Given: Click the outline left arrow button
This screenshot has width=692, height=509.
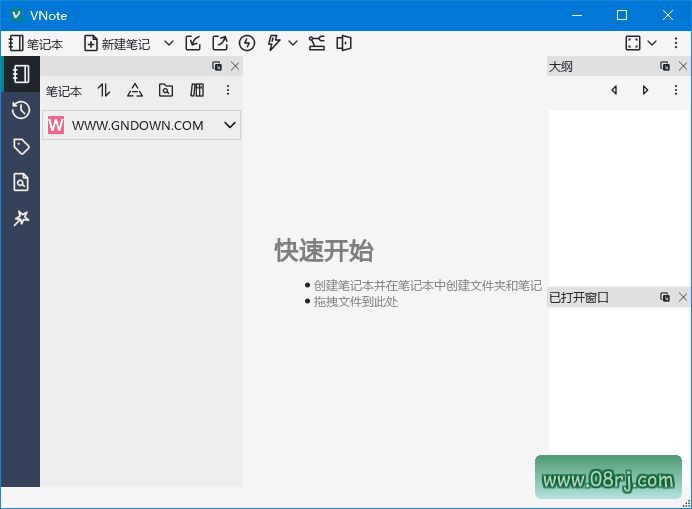Looking at the screenshot, I should (614, 90).
